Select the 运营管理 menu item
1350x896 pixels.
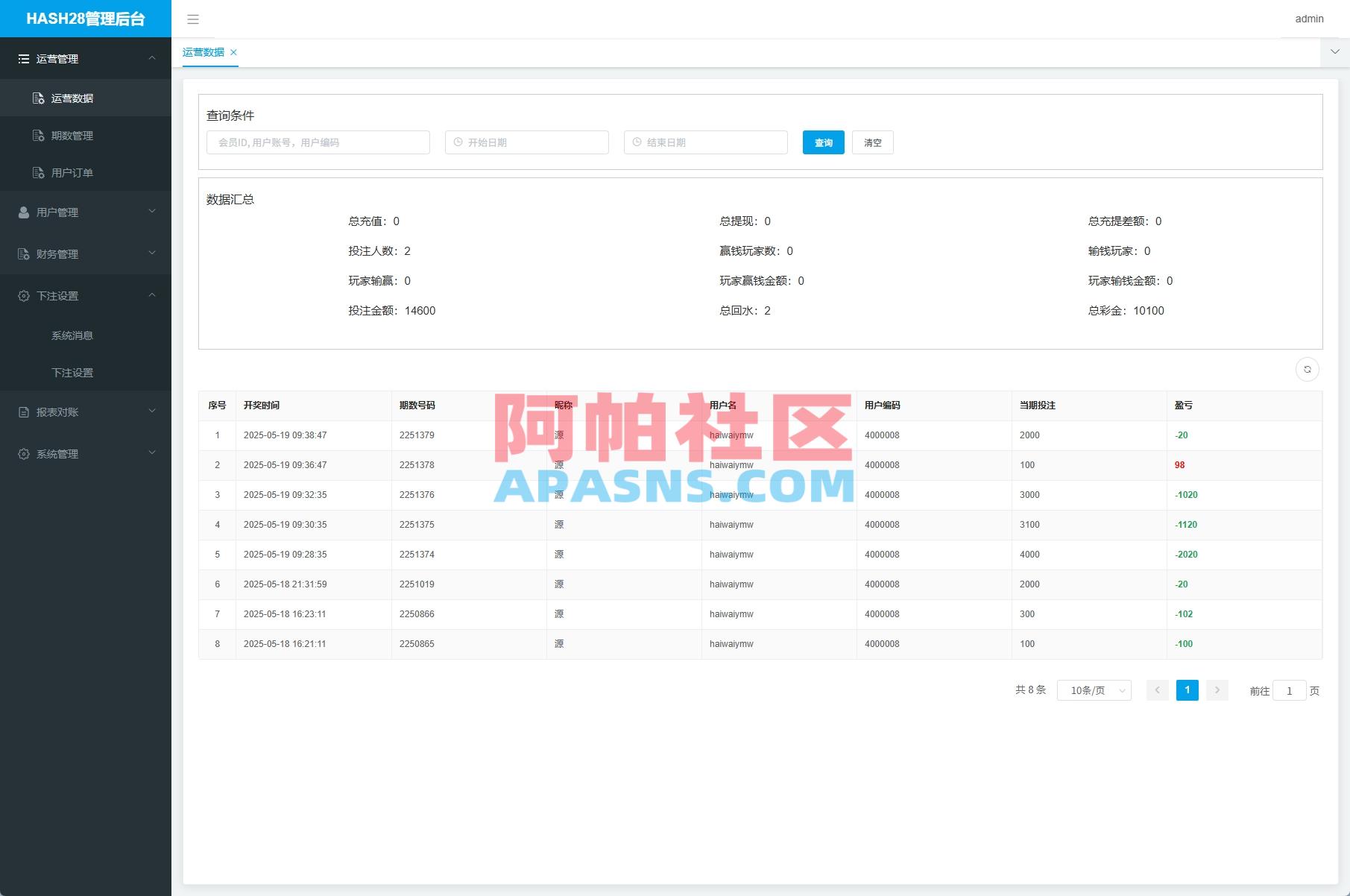coord(56,59)
